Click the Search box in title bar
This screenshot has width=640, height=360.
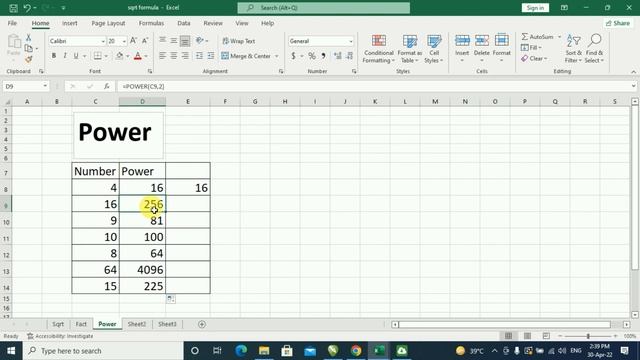(324, 8)
